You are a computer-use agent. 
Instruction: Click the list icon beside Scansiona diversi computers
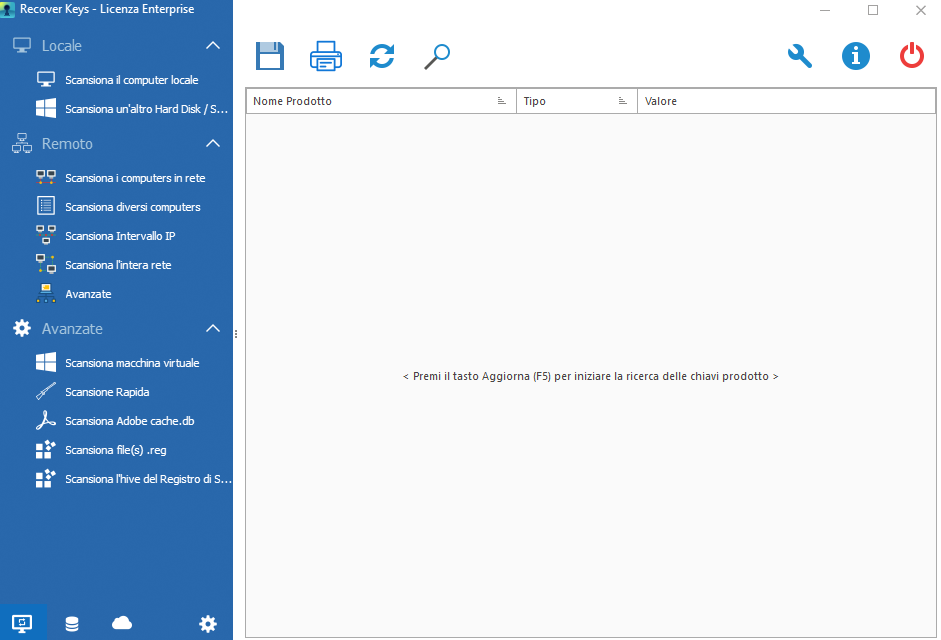[46, 206]
